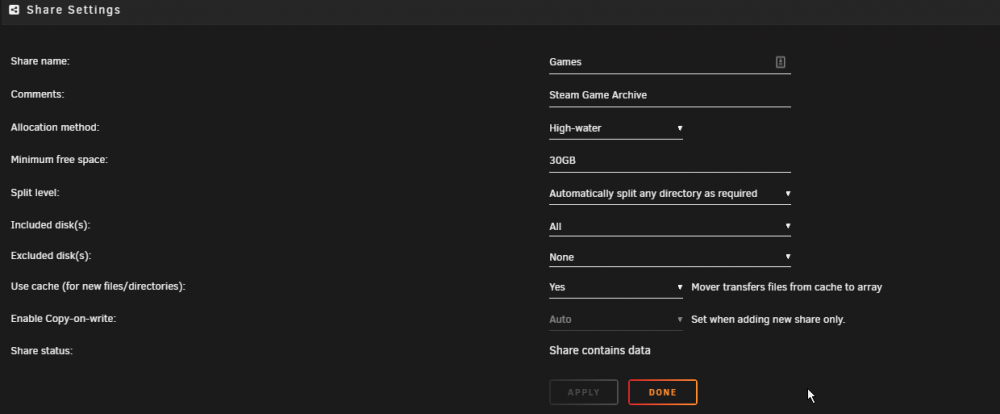Viewport: 1000px width, 414px height.
Task: Open the Use cache Yes dropdown
Action: [615, 287]
